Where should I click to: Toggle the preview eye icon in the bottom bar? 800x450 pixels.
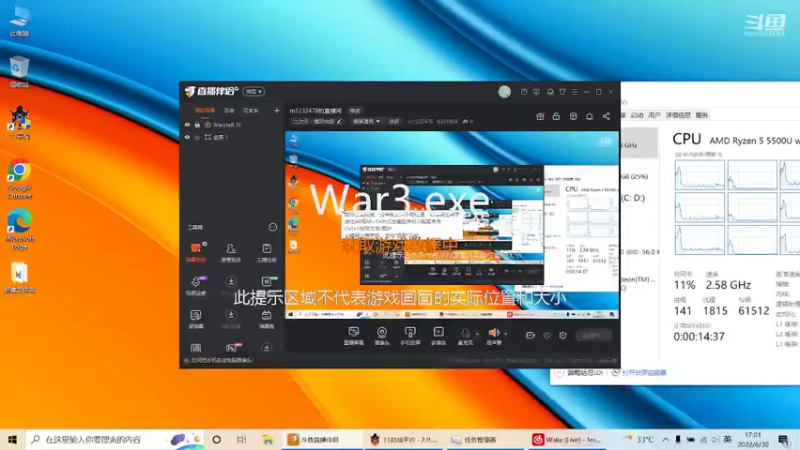coord(546,335)
